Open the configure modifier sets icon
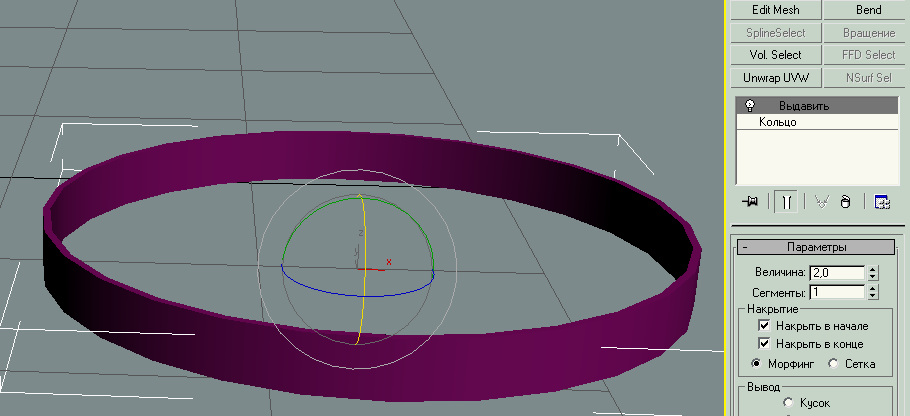This screenshot has height=416, width=910. [x=882, y=201]
